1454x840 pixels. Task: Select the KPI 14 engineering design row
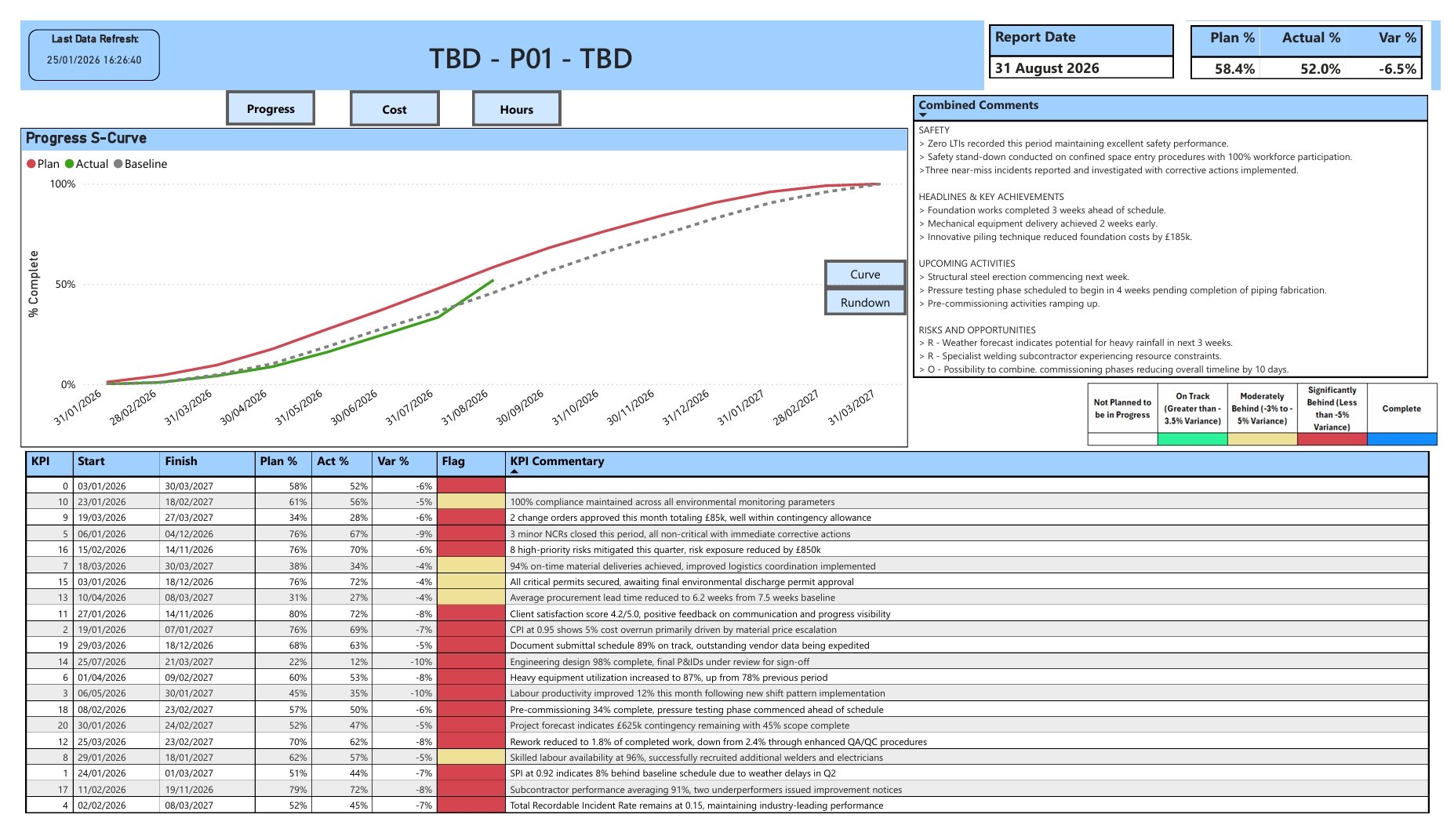(x=706, y=661)
